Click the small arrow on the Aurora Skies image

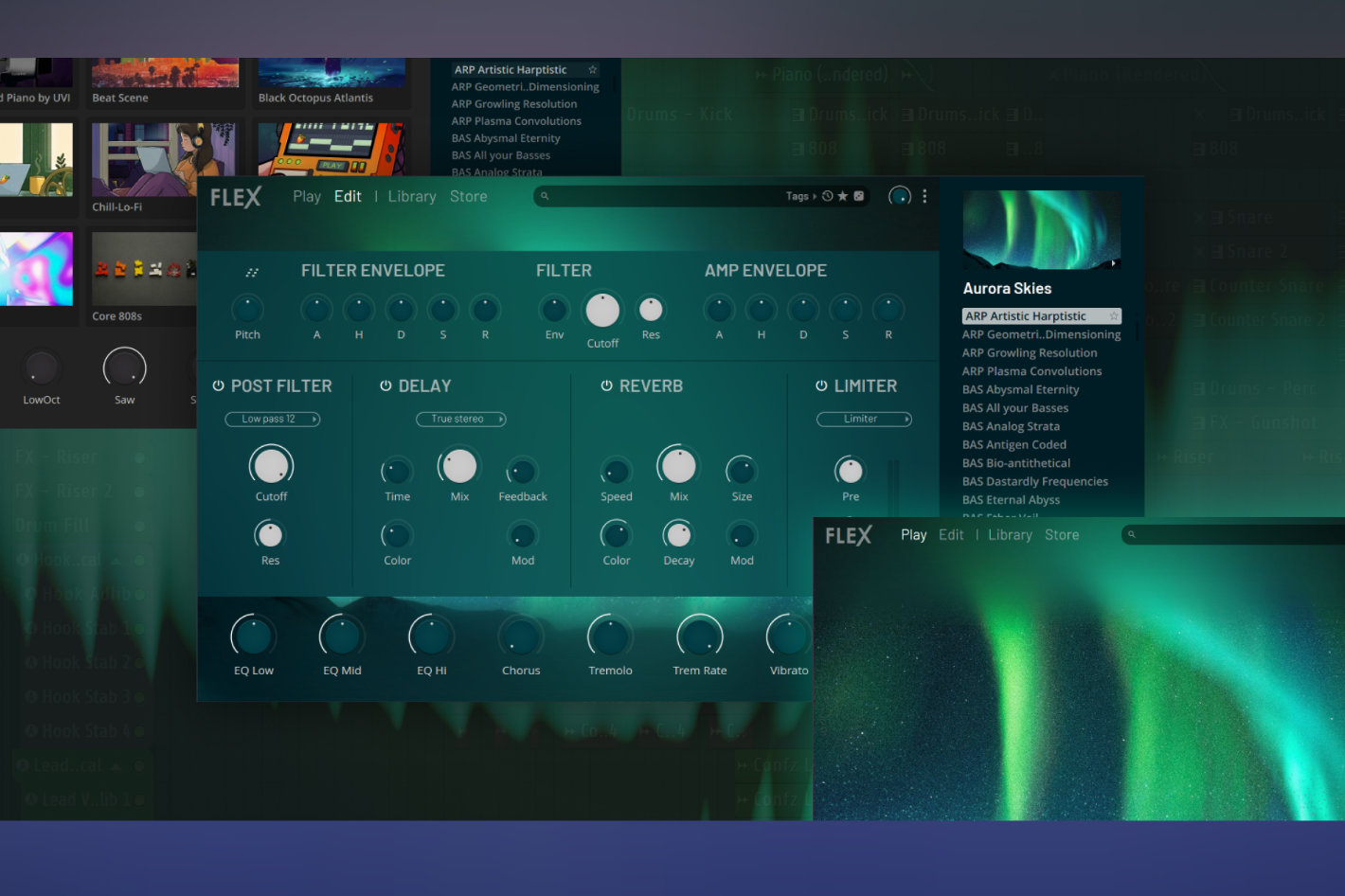tap(1114, 264)
